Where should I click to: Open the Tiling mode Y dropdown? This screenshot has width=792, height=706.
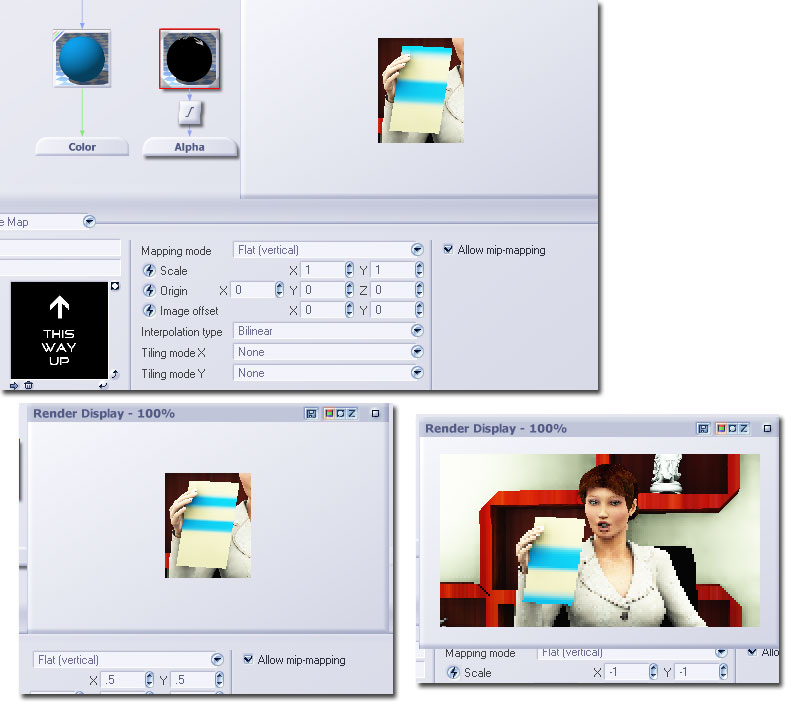click(x=328, y=373)
